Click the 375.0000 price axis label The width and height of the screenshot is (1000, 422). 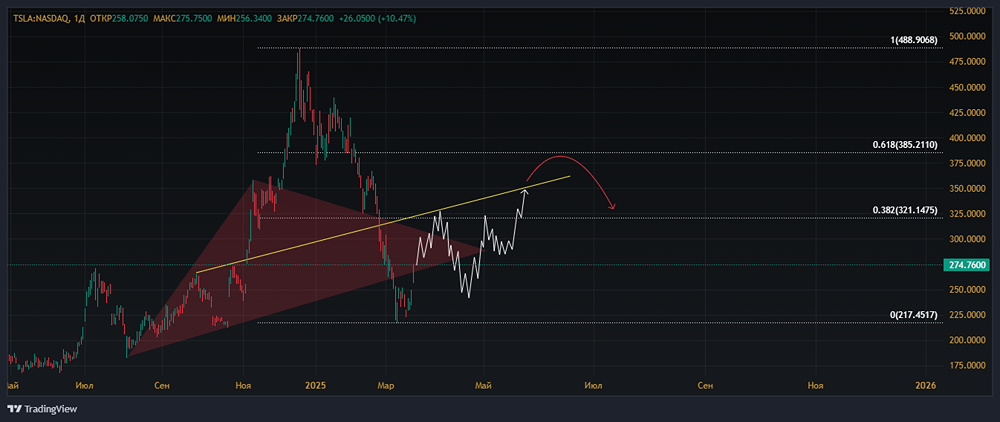967,163
